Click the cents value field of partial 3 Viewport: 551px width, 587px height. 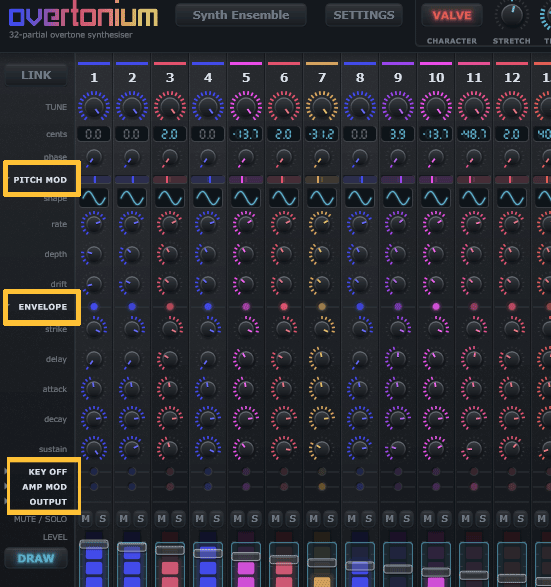coord(170,134)
